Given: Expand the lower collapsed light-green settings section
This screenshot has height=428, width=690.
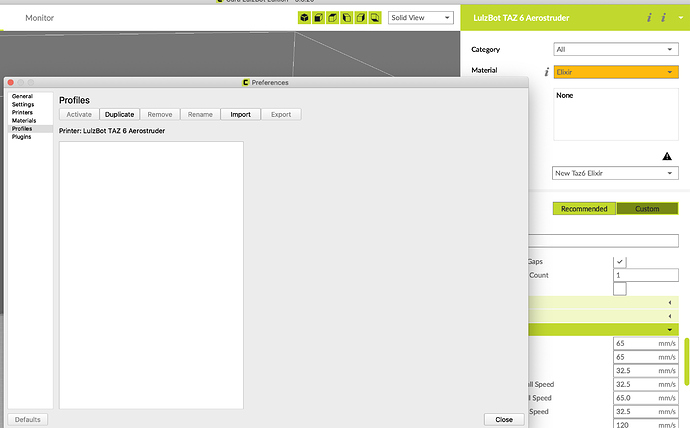Looking at the screenshot, I should (603, 316).
